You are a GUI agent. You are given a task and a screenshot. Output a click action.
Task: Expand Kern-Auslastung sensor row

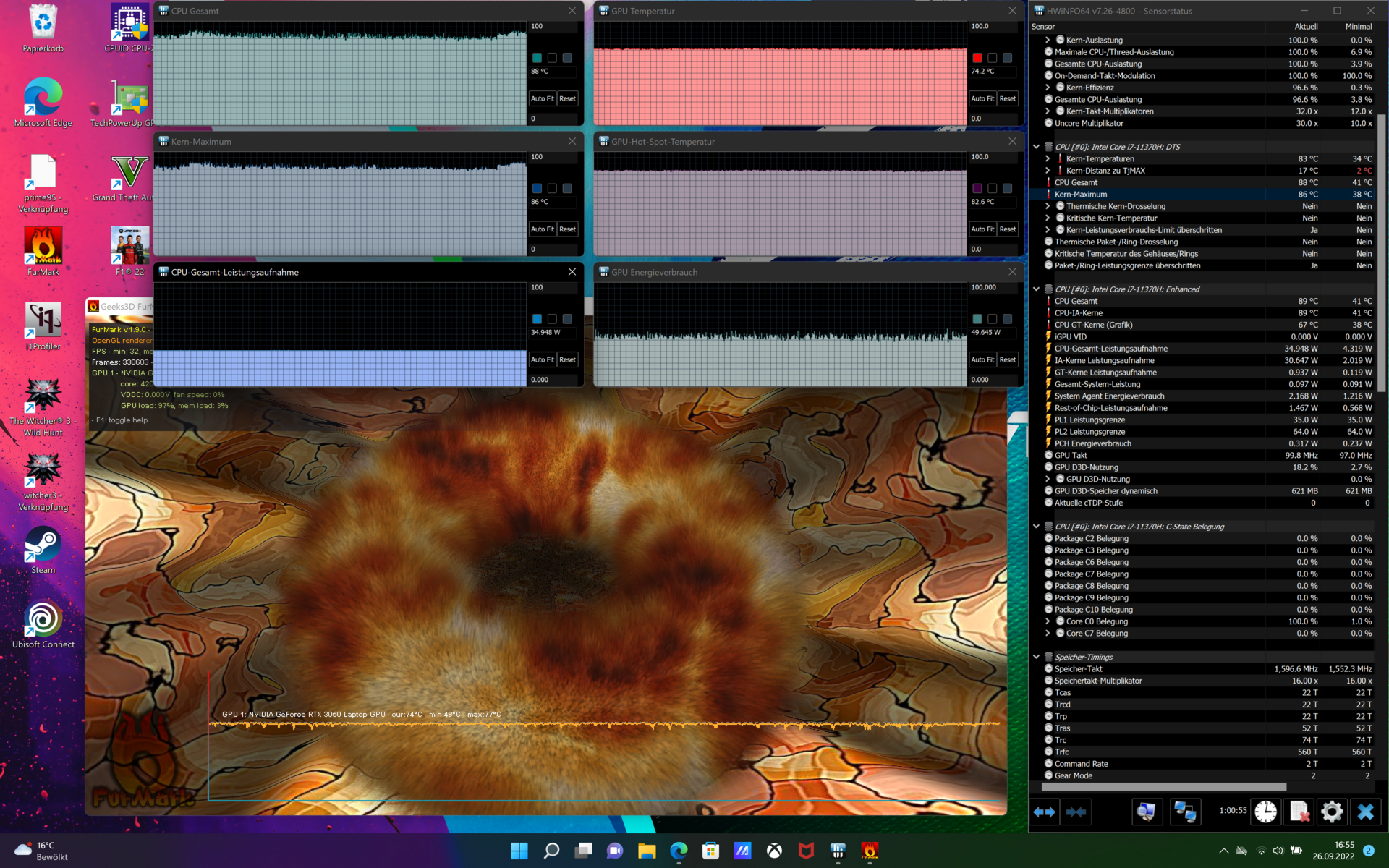coord(1048,40)
